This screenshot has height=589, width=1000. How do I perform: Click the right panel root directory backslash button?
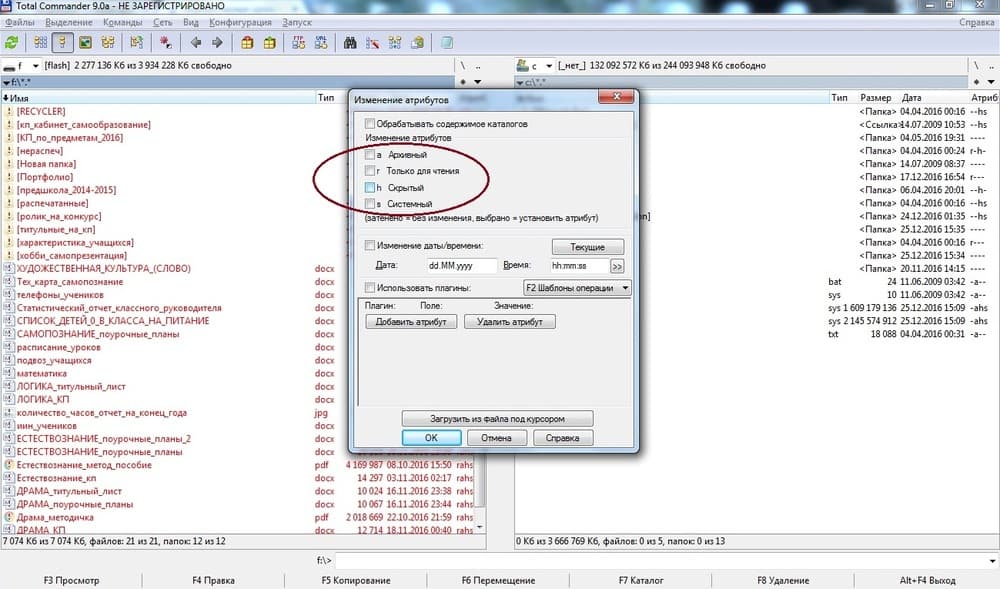pyautogui.click(x=976, y=66)
